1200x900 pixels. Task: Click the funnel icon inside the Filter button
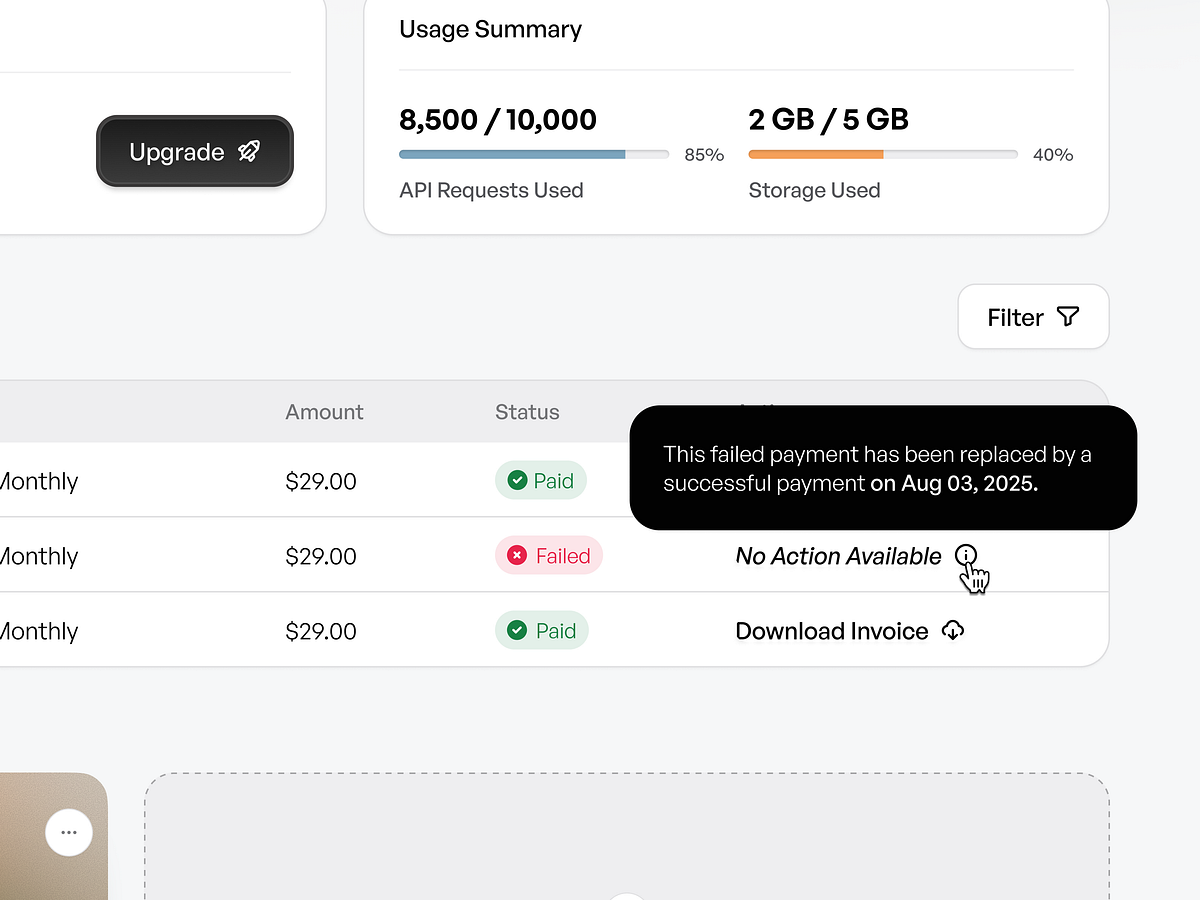coord(1069,316)
